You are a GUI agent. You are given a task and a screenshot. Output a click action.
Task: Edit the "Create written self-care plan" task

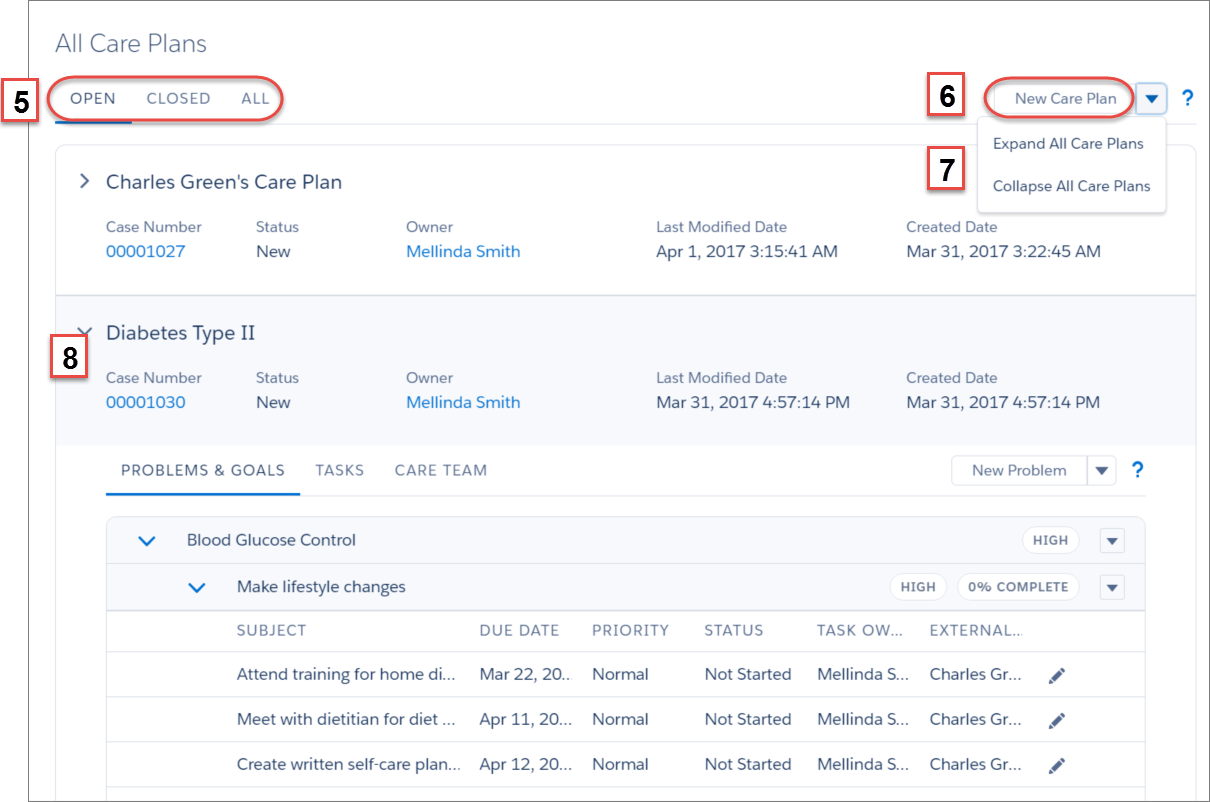(1057, 764)
